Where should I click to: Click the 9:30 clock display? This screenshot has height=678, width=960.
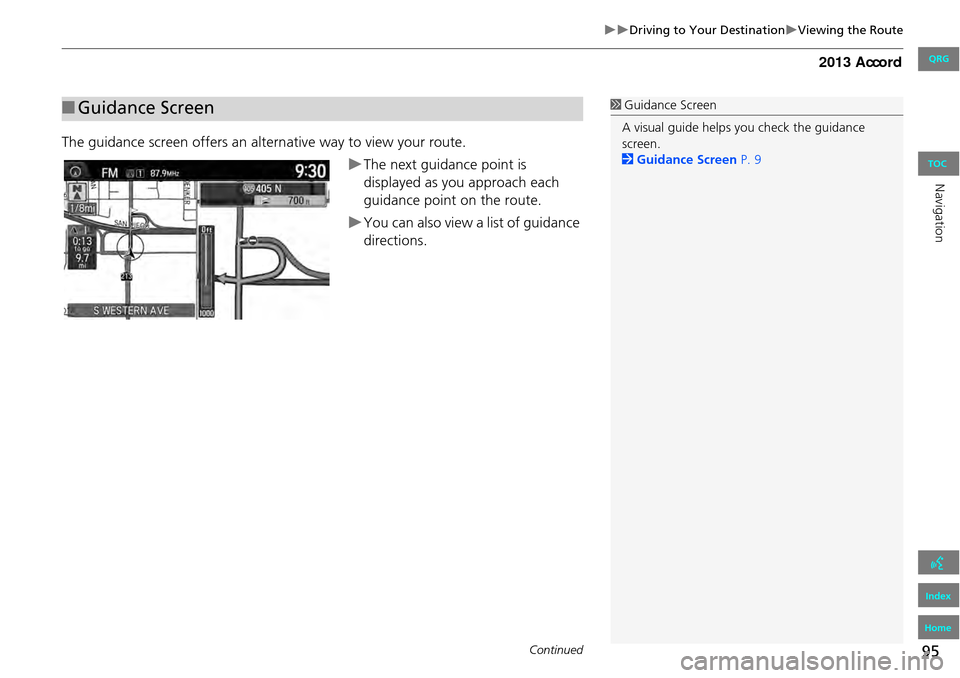(310, 171)
